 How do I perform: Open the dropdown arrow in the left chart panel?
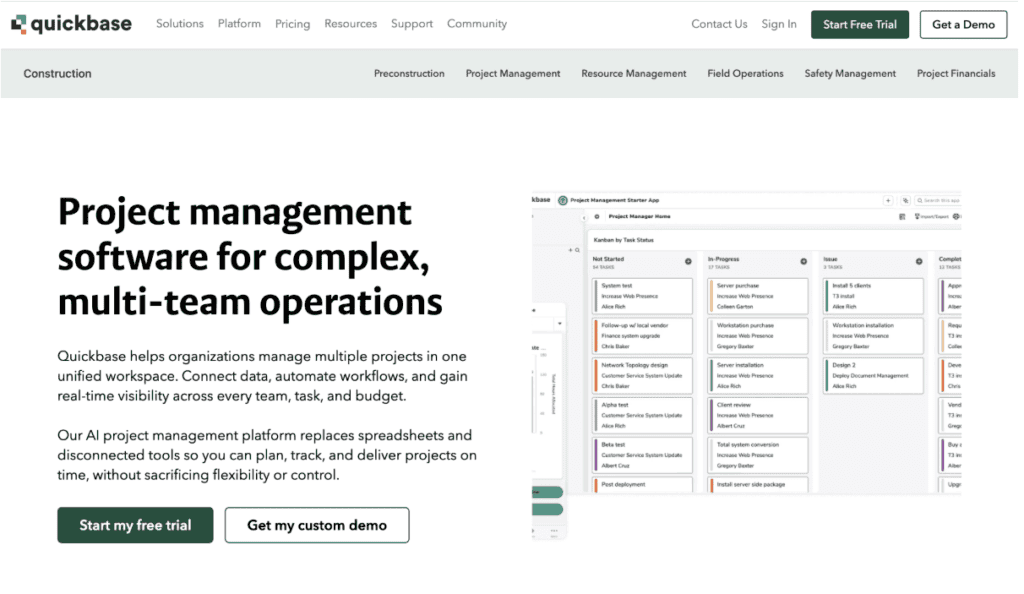pyautogui.click(x=558, y=323)
